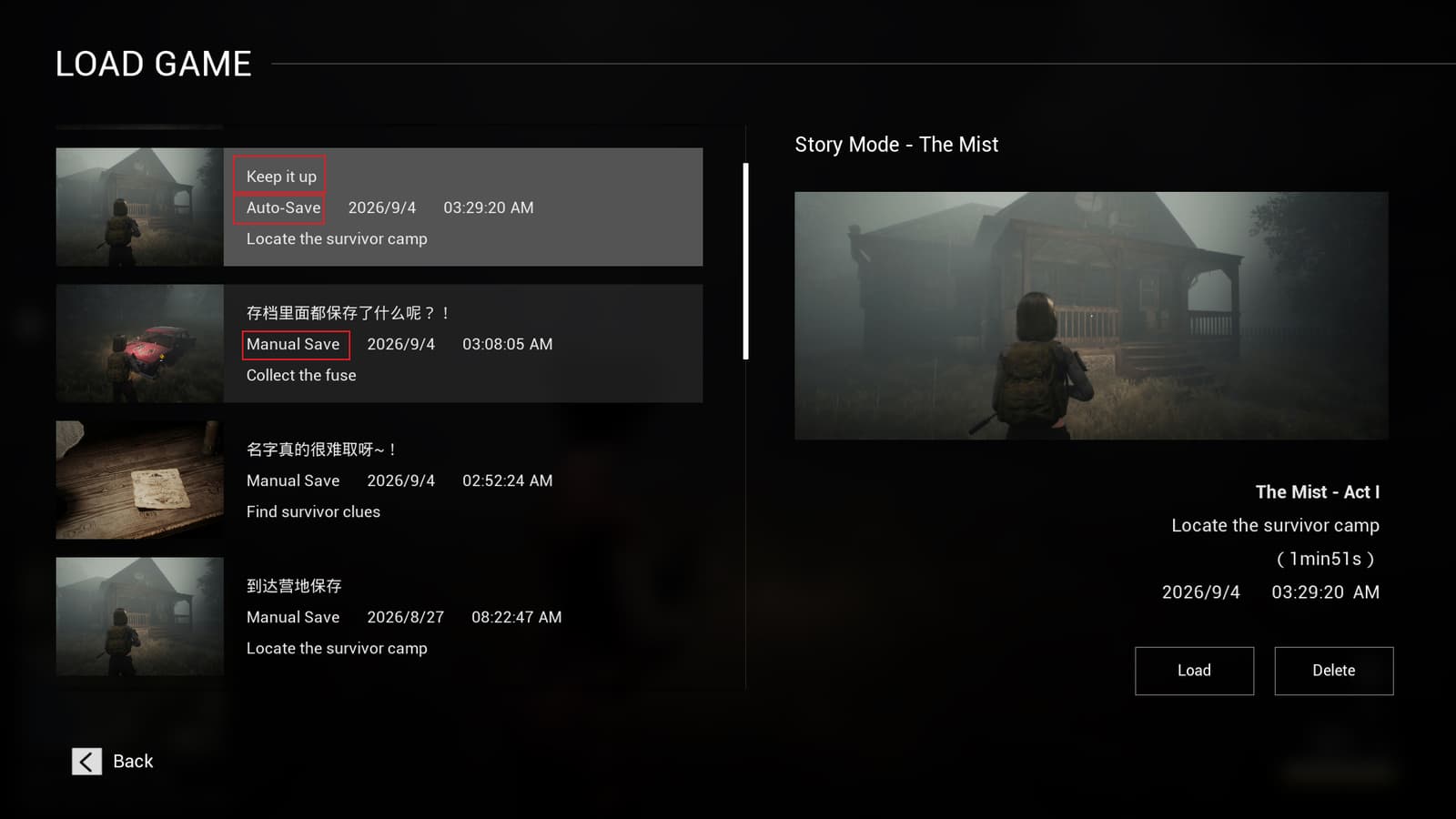
Task: Select the red car save thumbnail
Action: pyautogui.click(x=139, y=344)
